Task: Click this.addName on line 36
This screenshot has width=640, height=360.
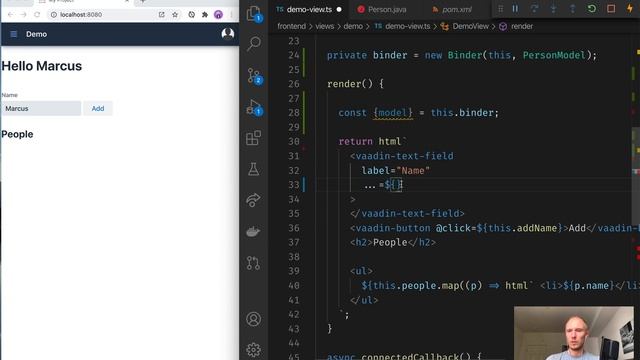Action: (x=523, y=228)
